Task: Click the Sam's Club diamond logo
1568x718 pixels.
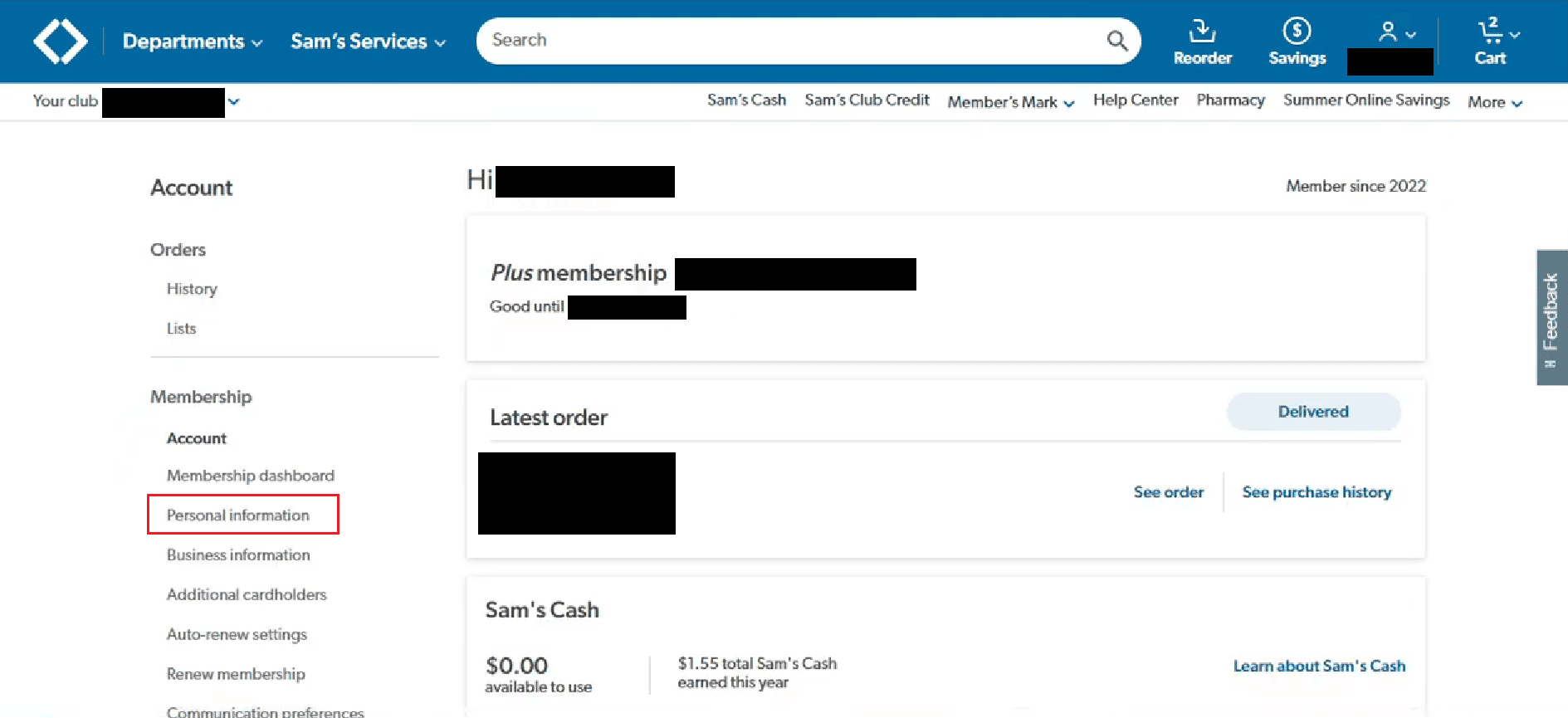Action: point(60,41)
